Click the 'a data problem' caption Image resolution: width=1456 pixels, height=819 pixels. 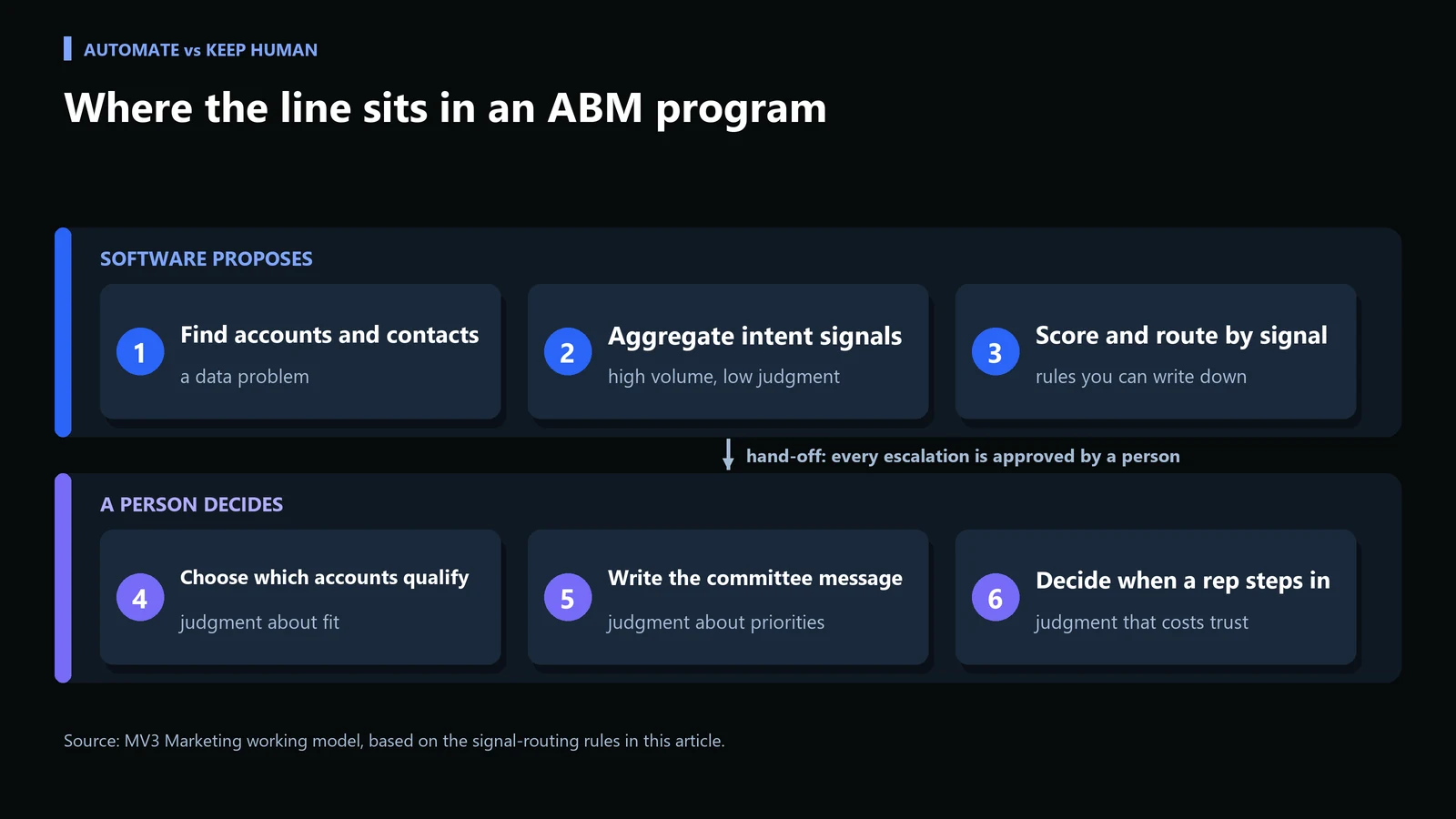(245, 377)
